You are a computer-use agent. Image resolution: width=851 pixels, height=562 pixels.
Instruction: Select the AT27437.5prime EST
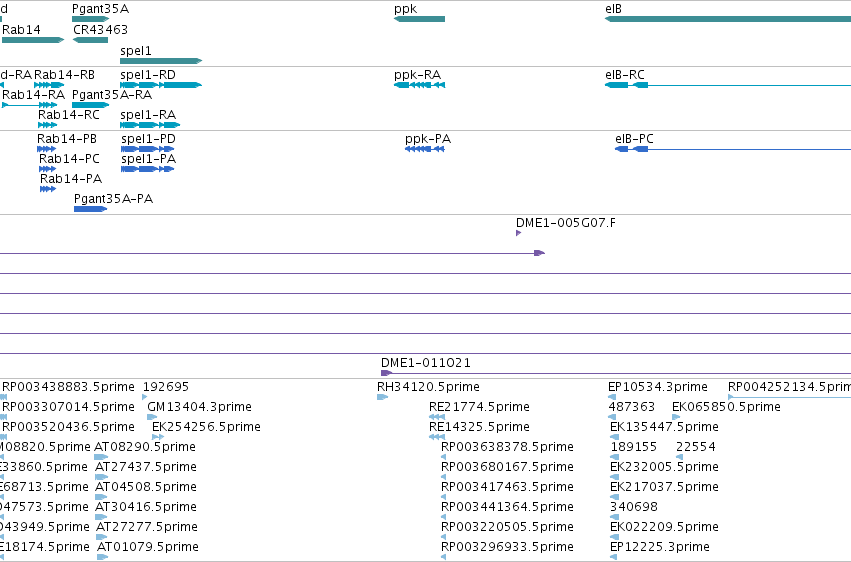point(101,477)
